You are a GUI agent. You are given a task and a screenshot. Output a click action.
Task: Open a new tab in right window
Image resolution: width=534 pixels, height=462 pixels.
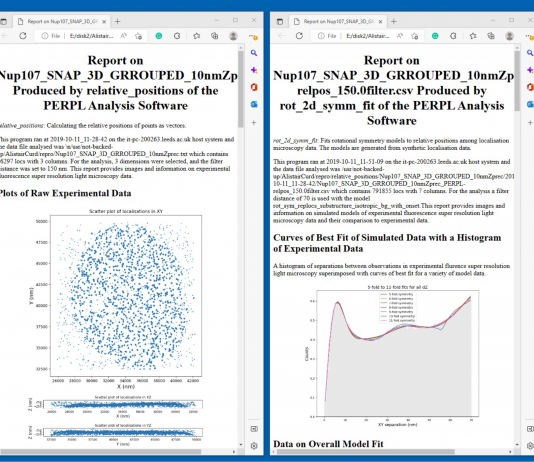point(394,21)
